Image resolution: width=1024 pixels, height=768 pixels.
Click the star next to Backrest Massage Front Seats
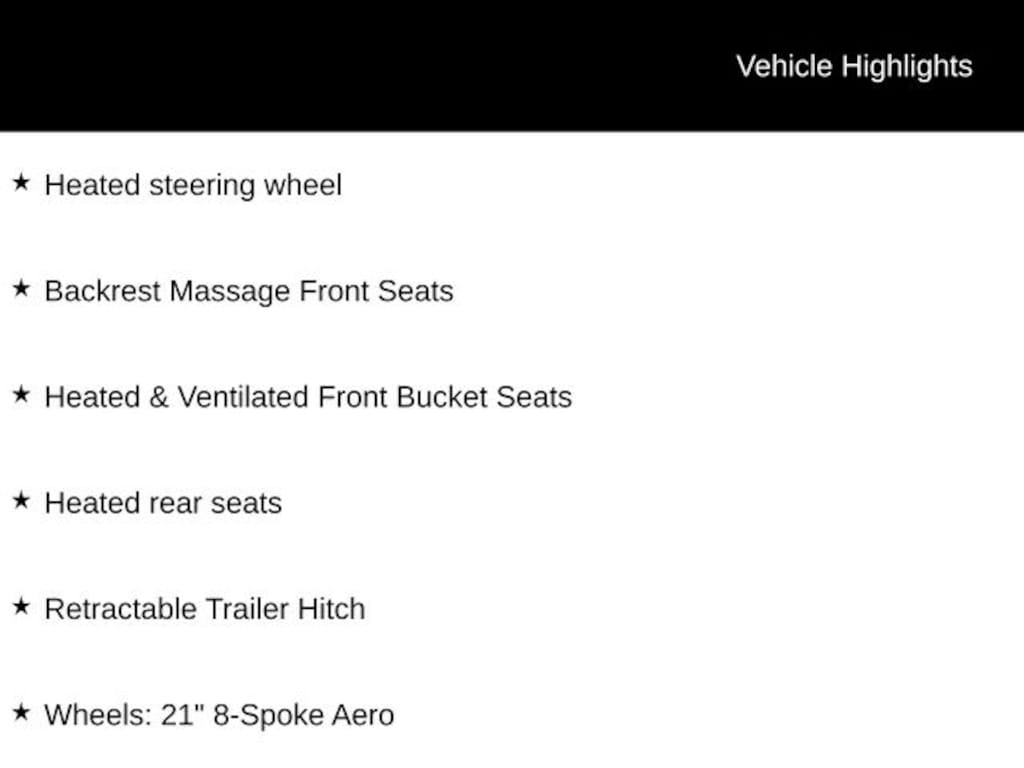tap(21, 289)
